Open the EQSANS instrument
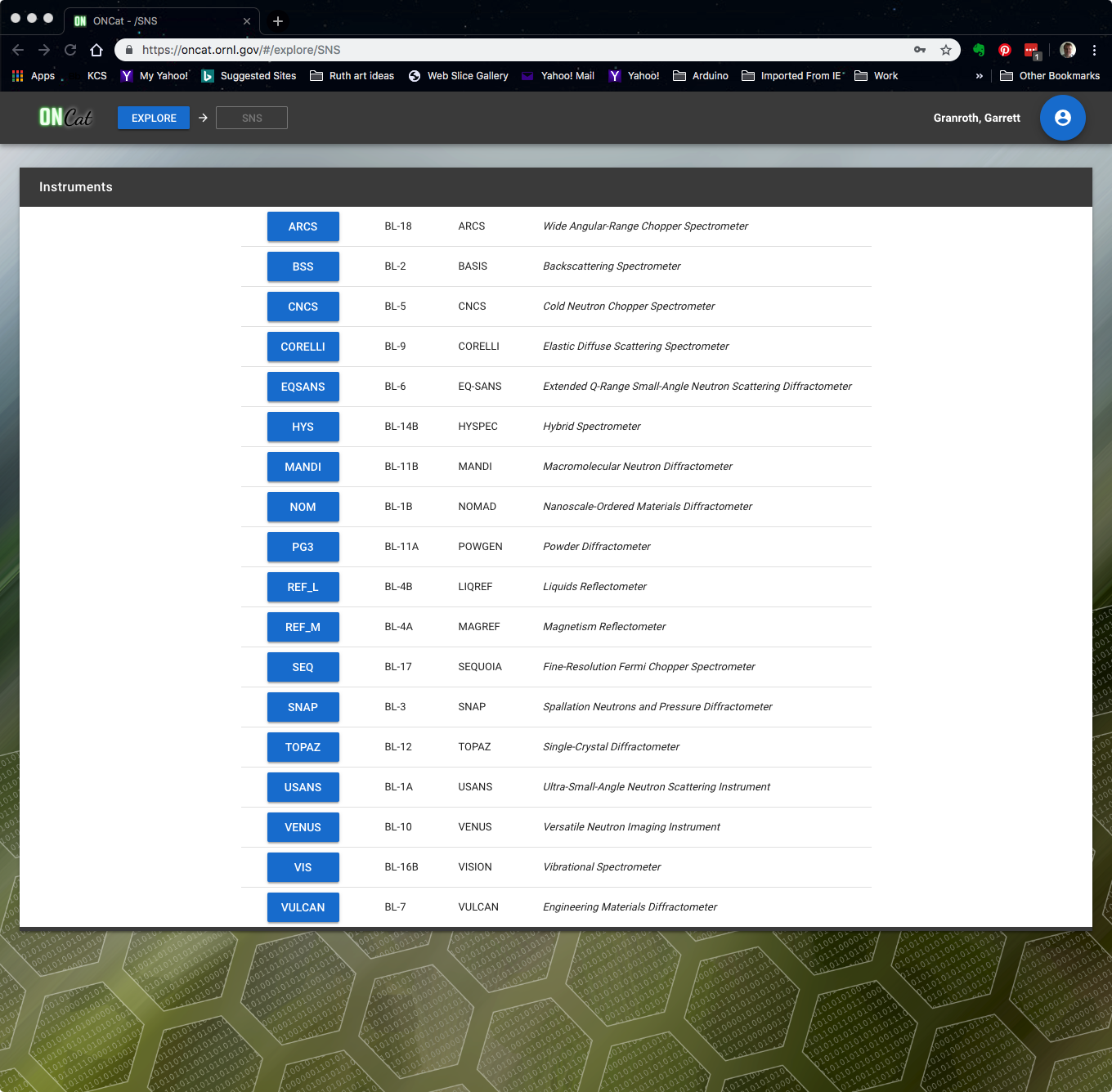Screen dimensions: 1112x1092 pyautogui.click(x=303, y=387)
